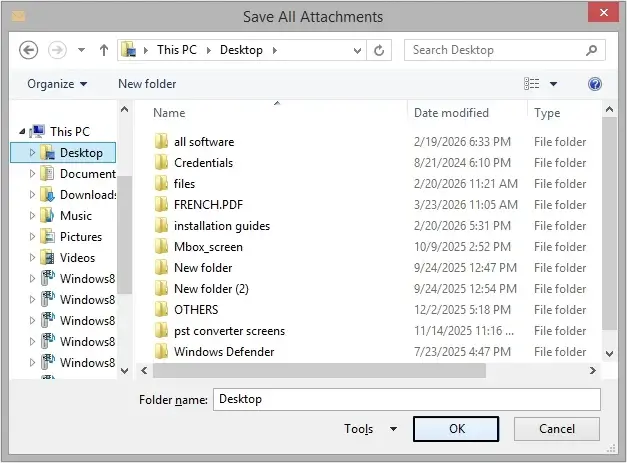Collapse the This PC tree node
Viewport: 627px width, 463px height.
coord(22,131)
